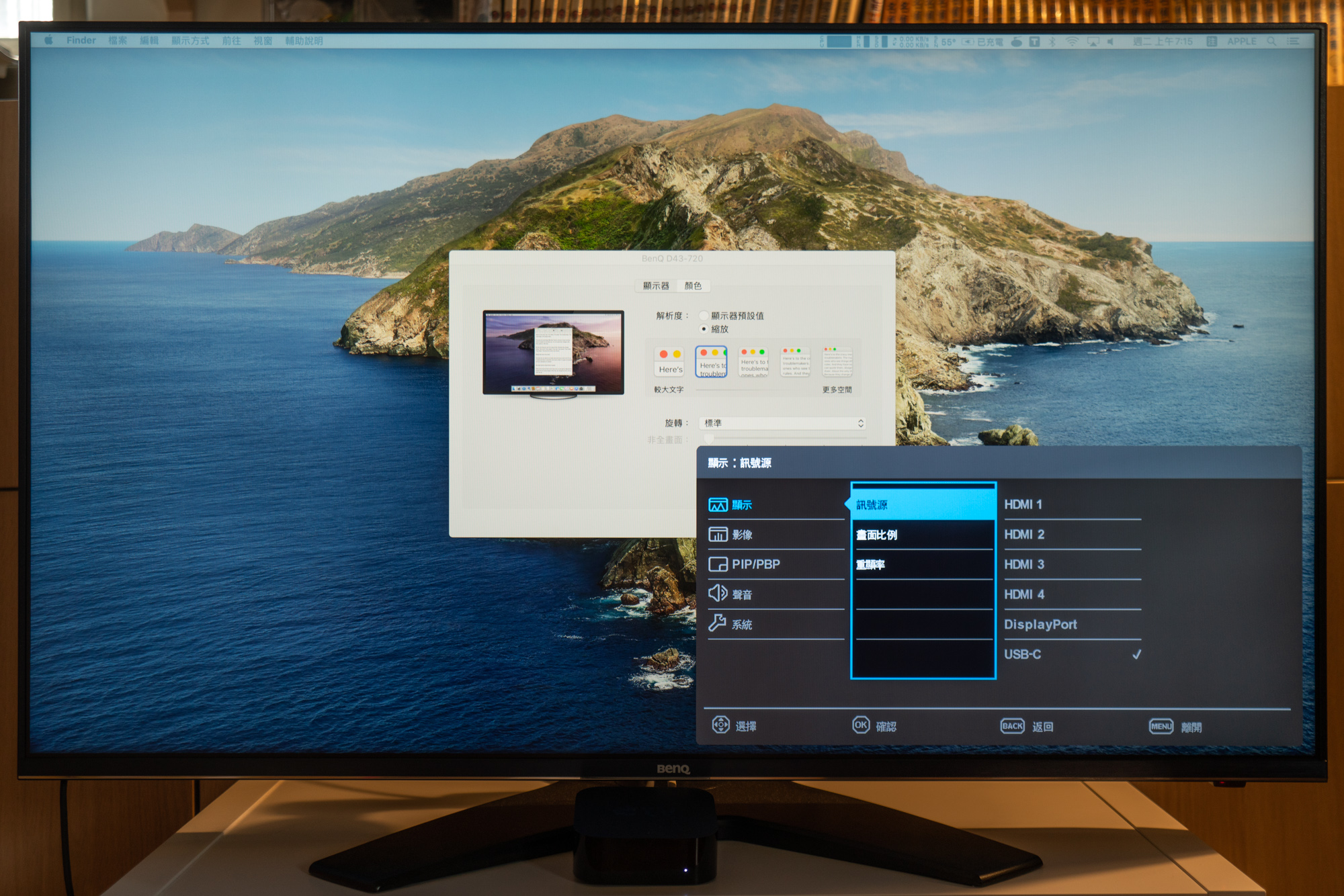Open the 前往 Go menu
Viewport: 1344px width, 896px height.
click(231, 41)
